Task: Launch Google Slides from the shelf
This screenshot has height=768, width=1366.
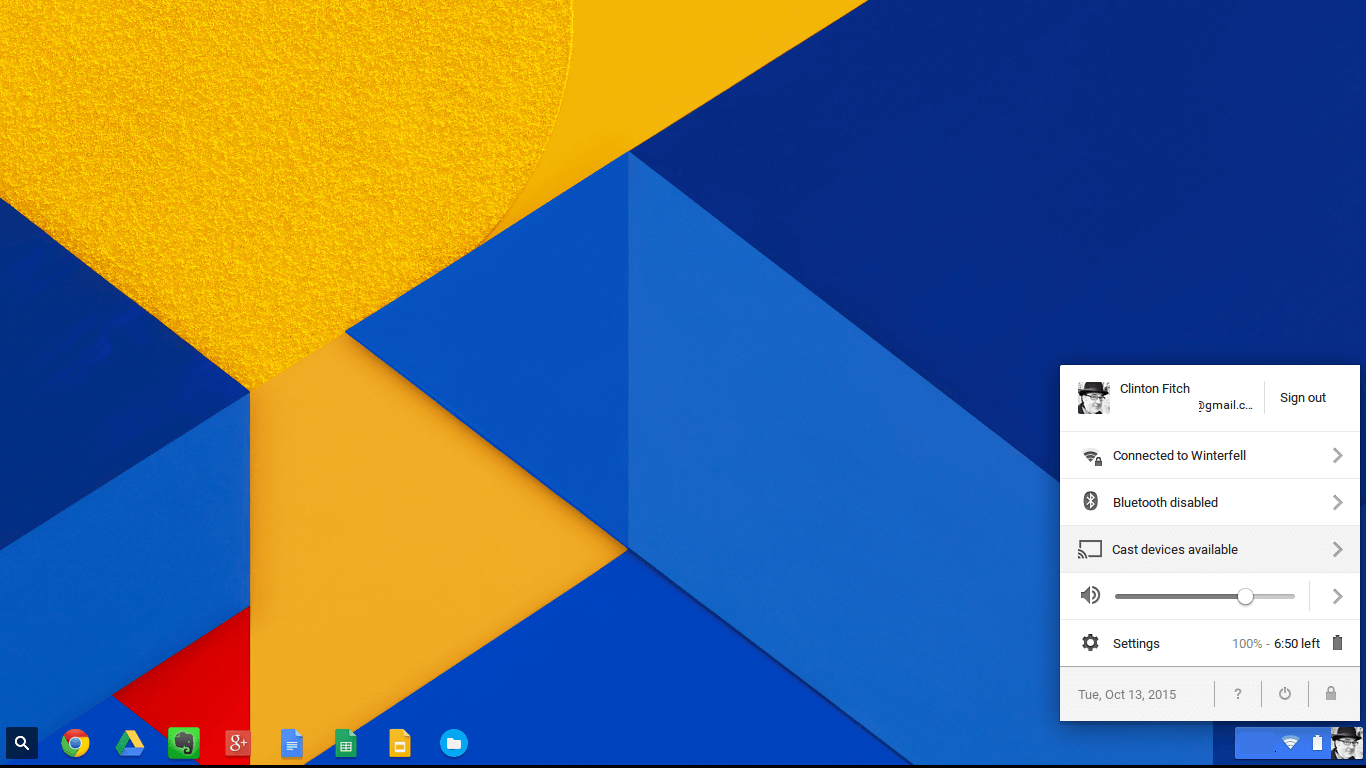Action: [400, 743]
